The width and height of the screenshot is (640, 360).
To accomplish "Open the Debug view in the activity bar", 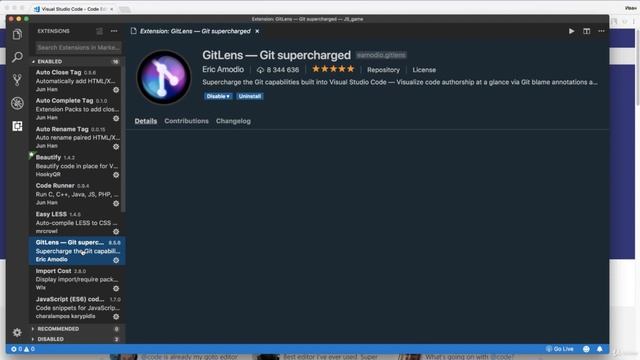I will (17, 103).
